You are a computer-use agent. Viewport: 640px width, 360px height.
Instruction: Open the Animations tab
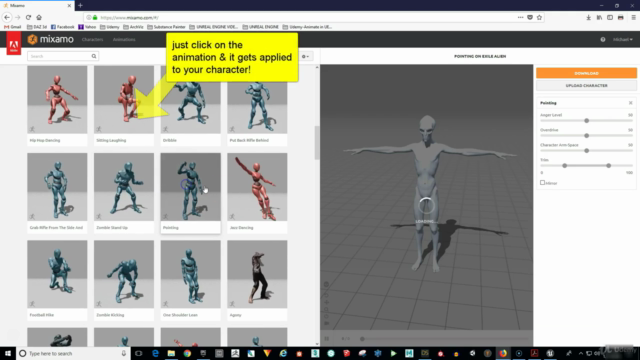124,40
